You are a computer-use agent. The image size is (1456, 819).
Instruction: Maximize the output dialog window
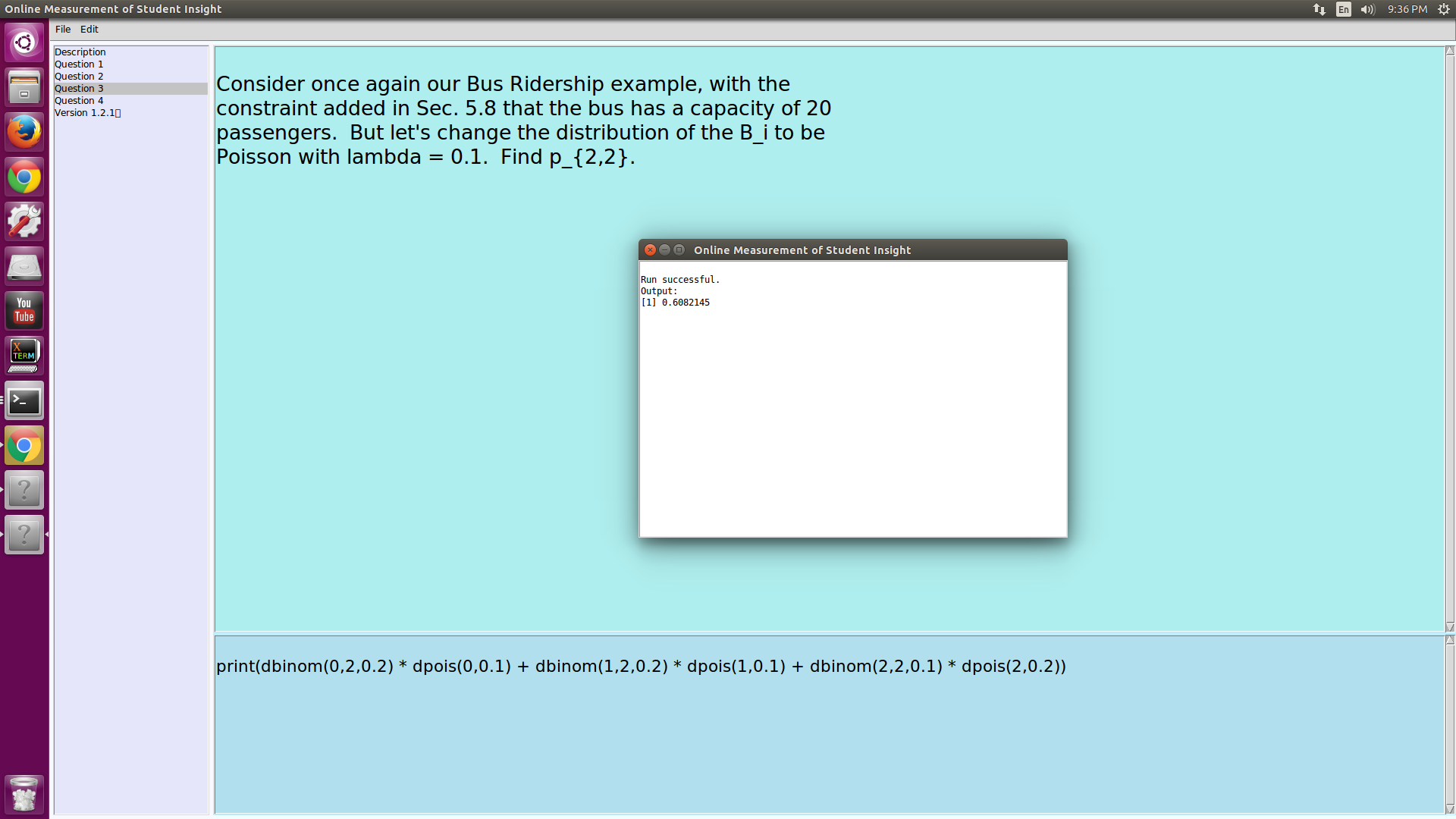click(679, 250)
